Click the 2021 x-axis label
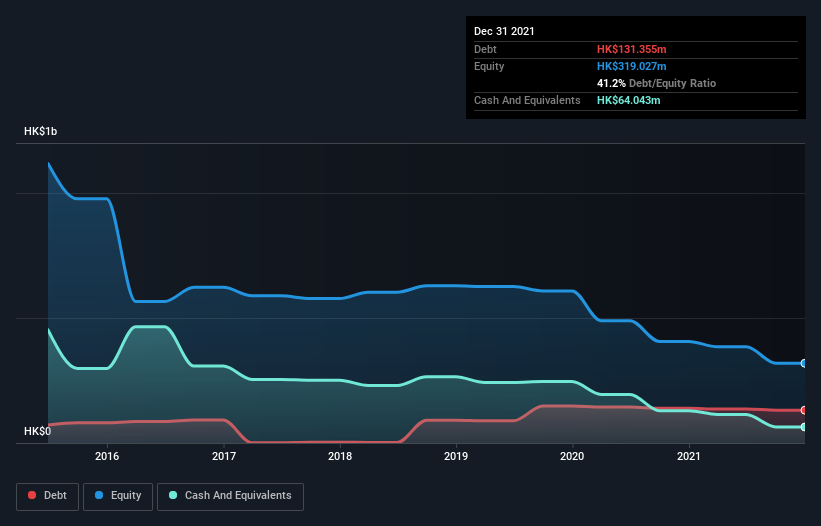The width and height of the screenshot is (821, 526). click(689, 456)
